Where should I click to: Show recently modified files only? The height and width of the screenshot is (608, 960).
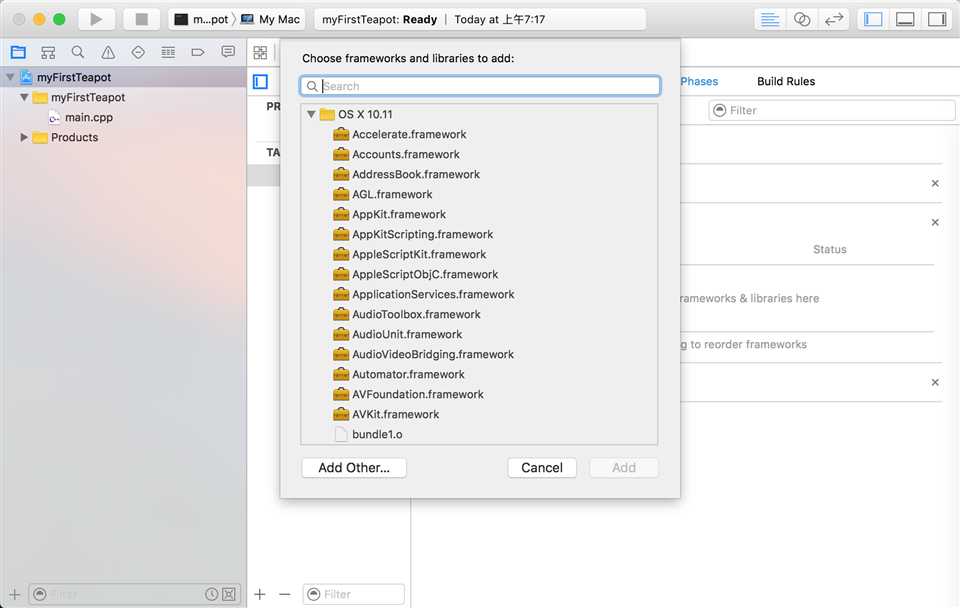click(x=211, y=594)
